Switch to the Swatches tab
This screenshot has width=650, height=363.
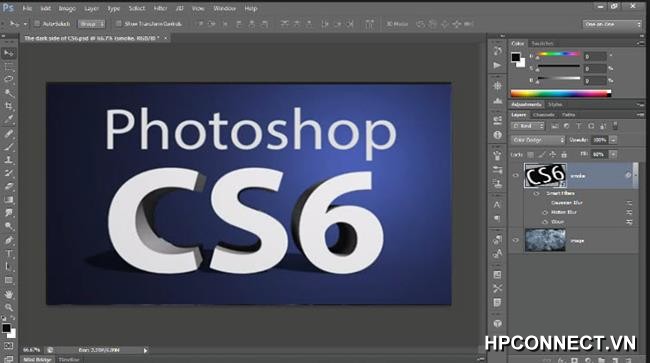click(x=543, y=44)
